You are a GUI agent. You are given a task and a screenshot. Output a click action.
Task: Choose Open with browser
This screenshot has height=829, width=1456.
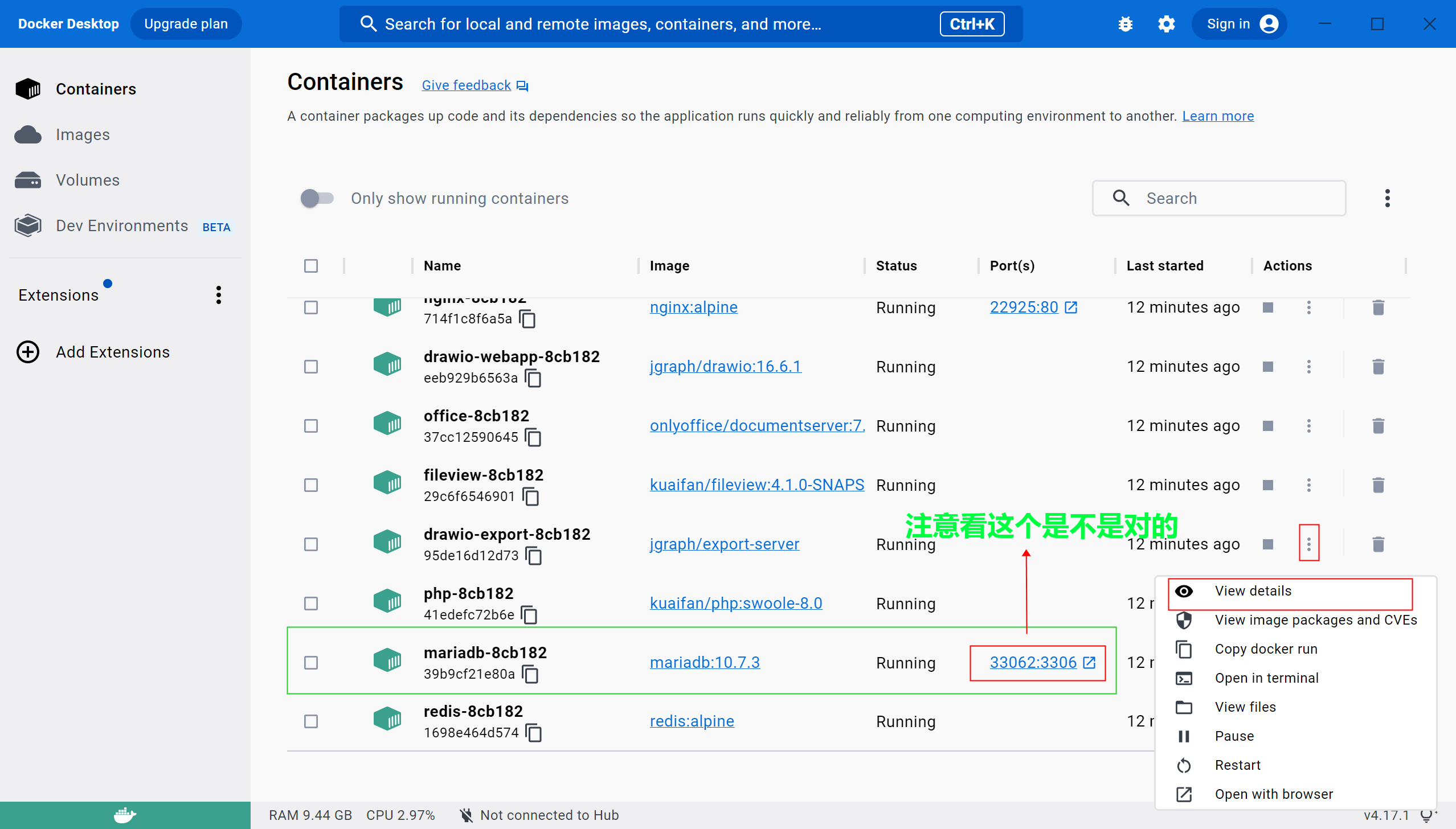click(x=1296, y=794)
